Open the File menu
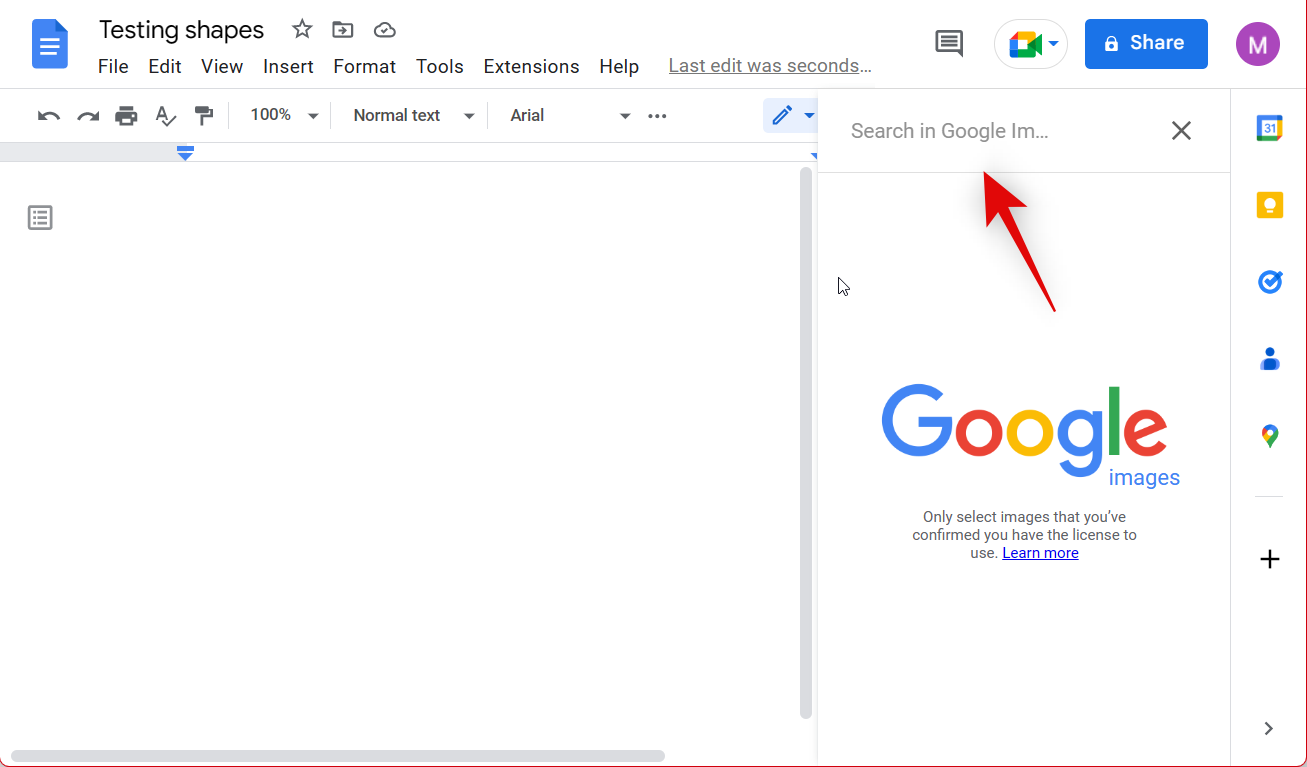The height and width of the screenshot is (767, 1307). (x=113, y=67)
